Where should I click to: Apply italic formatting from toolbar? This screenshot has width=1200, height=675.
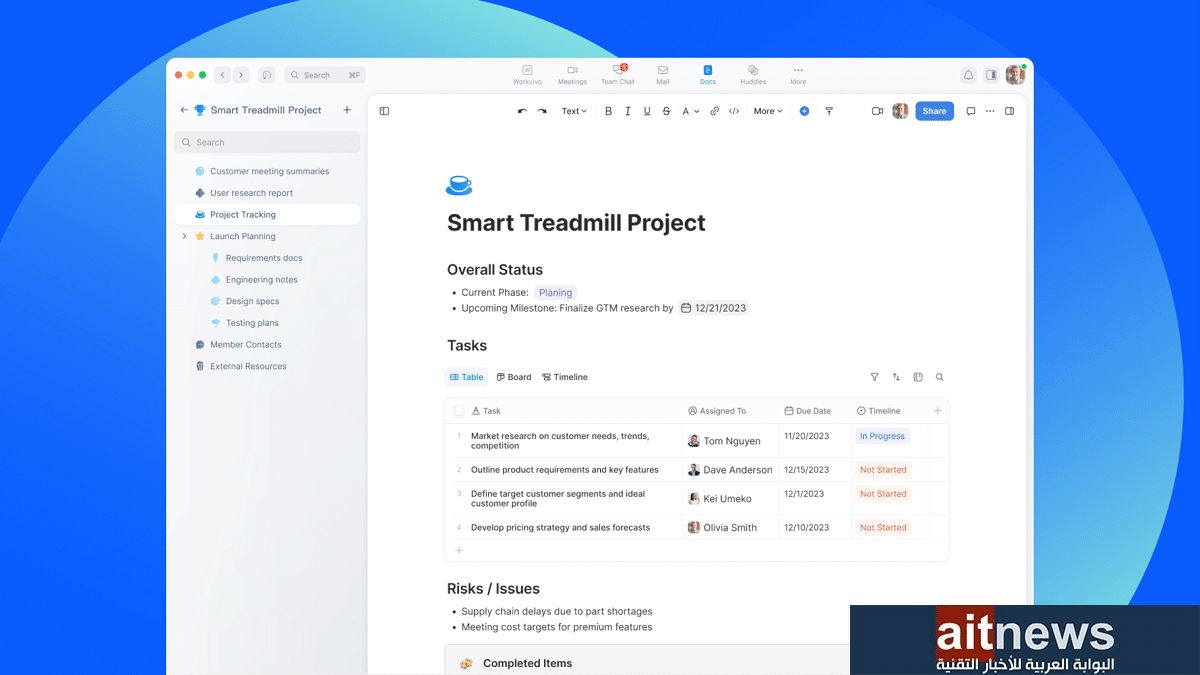[627, 111]
